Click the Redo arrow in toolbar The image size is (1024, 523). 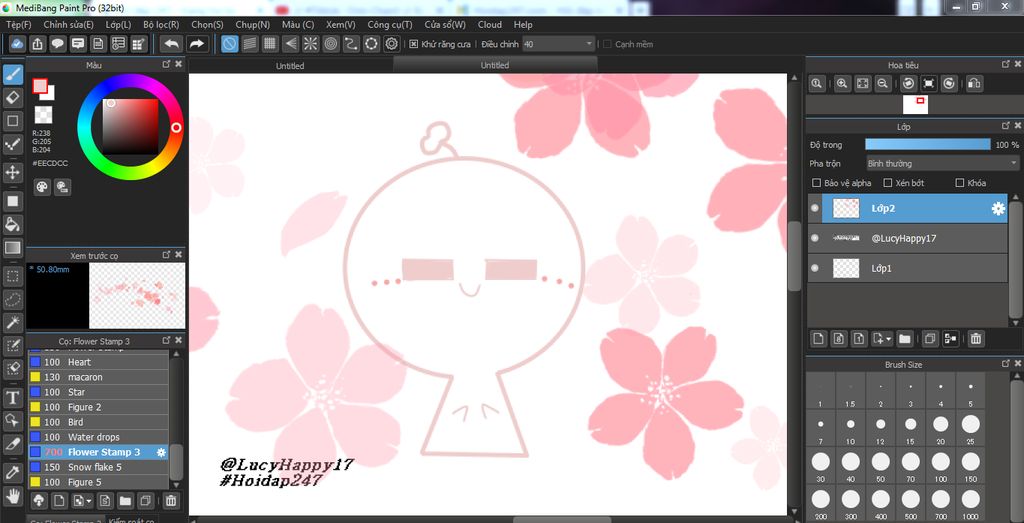pyautogui.click(x=196, y=44)
